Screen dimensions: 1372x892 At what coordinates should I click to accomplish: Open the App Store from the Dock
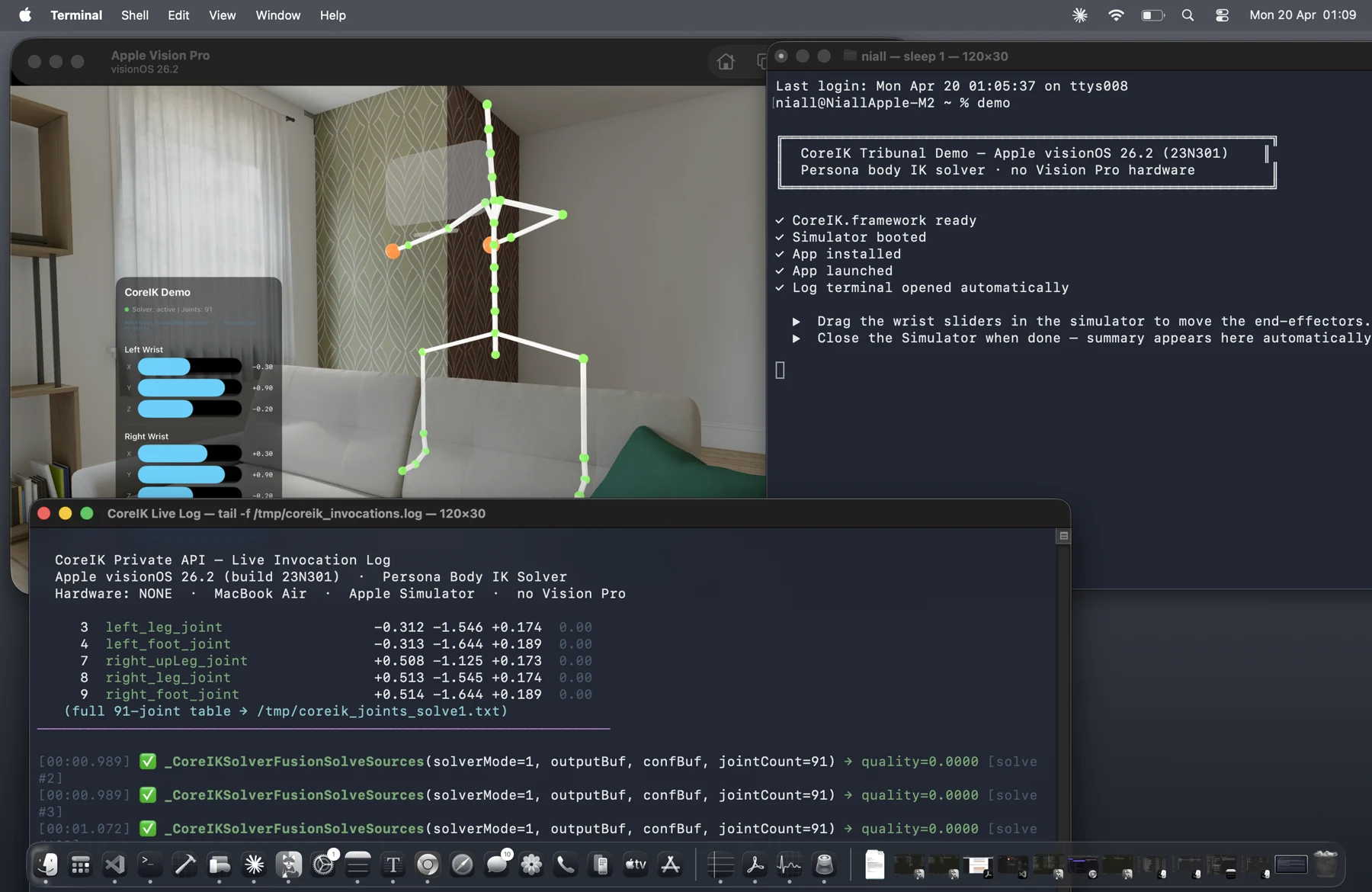tap(670, 865)
